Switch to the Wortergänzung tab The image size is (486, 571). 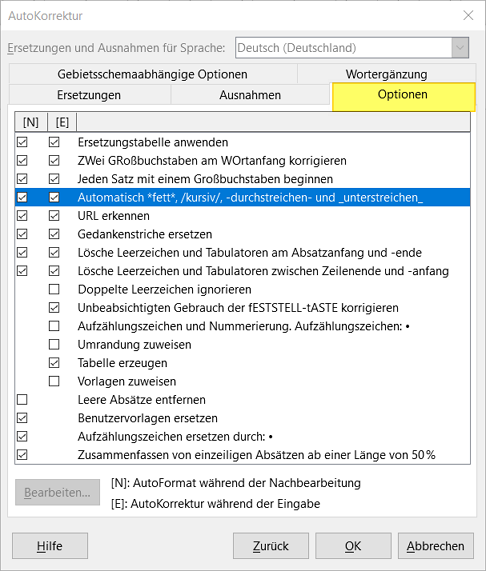coord(387,74)
